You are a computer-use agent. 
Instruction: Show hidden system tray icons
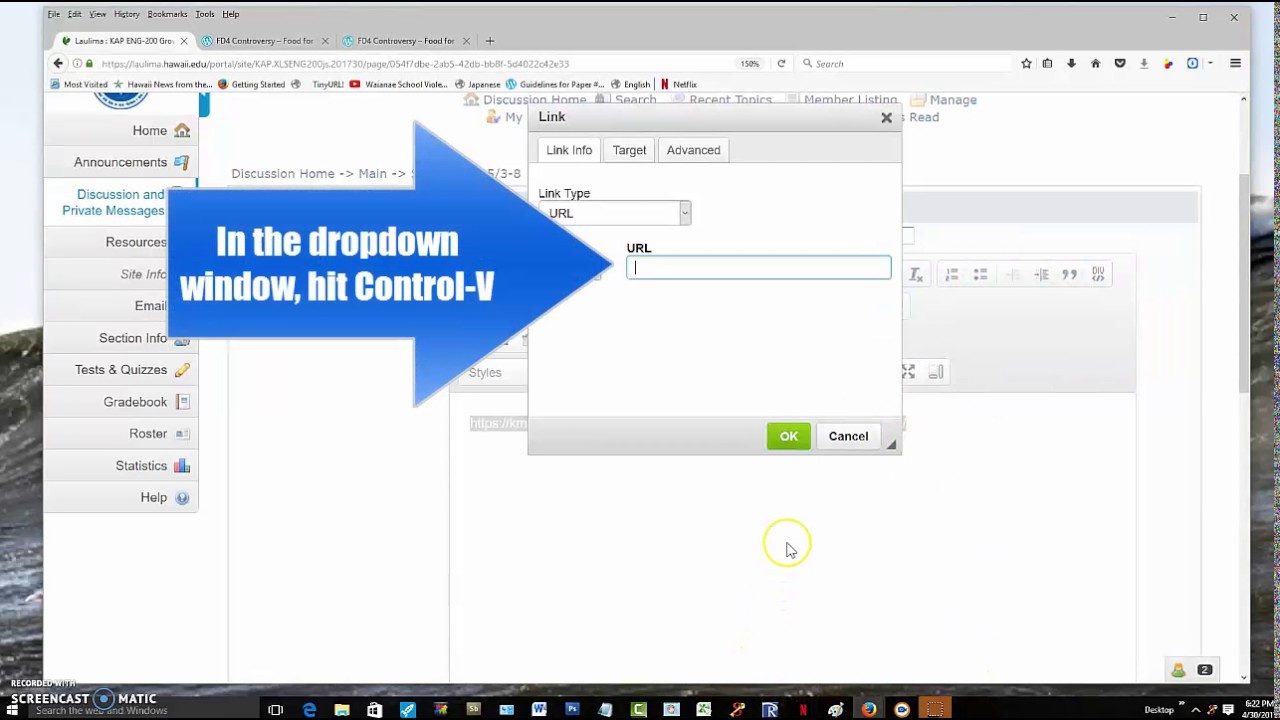pos(1195,710)
